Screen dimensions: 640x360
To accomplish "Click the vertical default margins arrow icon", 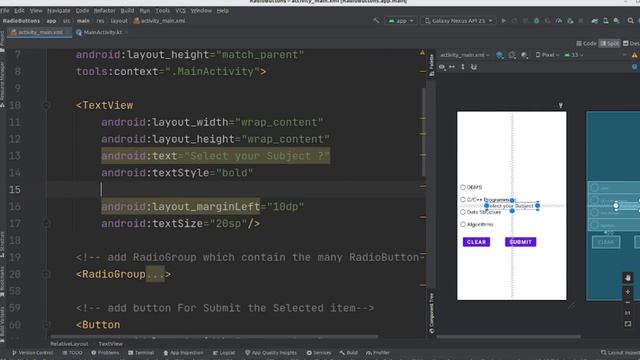I will [462, 67].
